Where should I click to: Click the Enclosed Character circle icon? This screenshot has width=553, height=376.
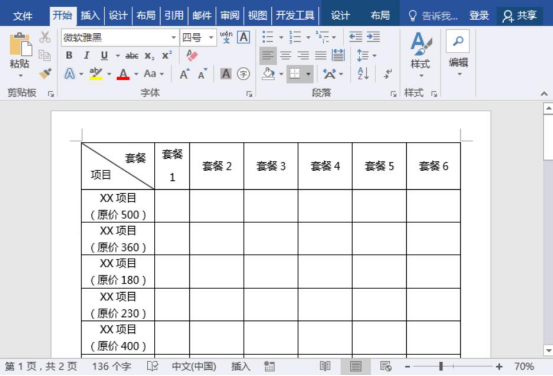(243, 74)
